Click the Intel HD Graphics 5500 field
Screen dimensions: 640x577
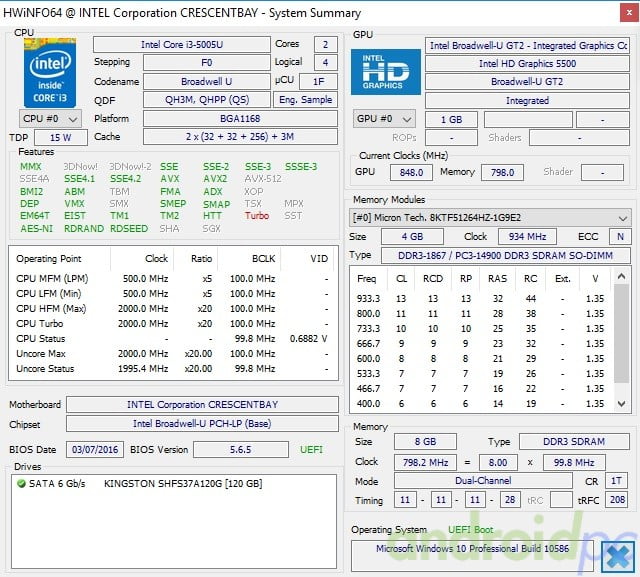[527, 64]
